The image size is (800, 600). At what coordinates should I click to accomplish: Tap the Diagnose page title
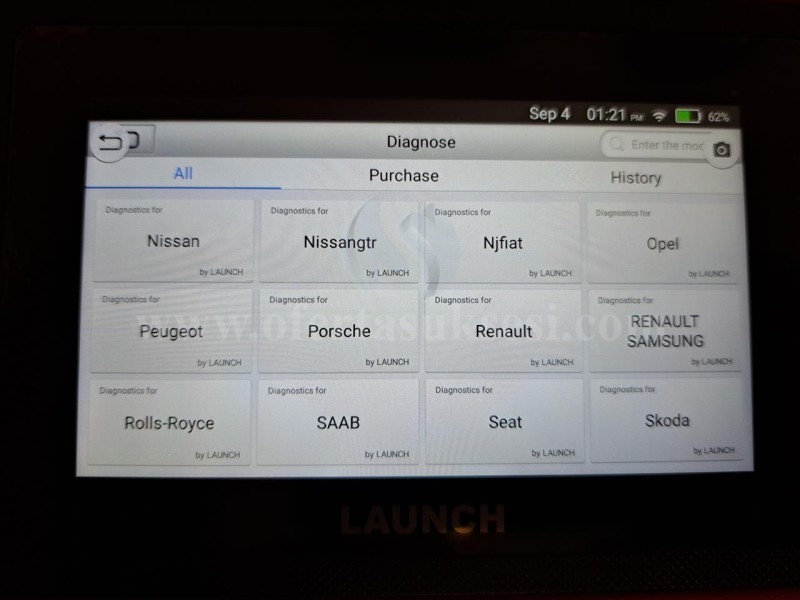coord(421,142)
